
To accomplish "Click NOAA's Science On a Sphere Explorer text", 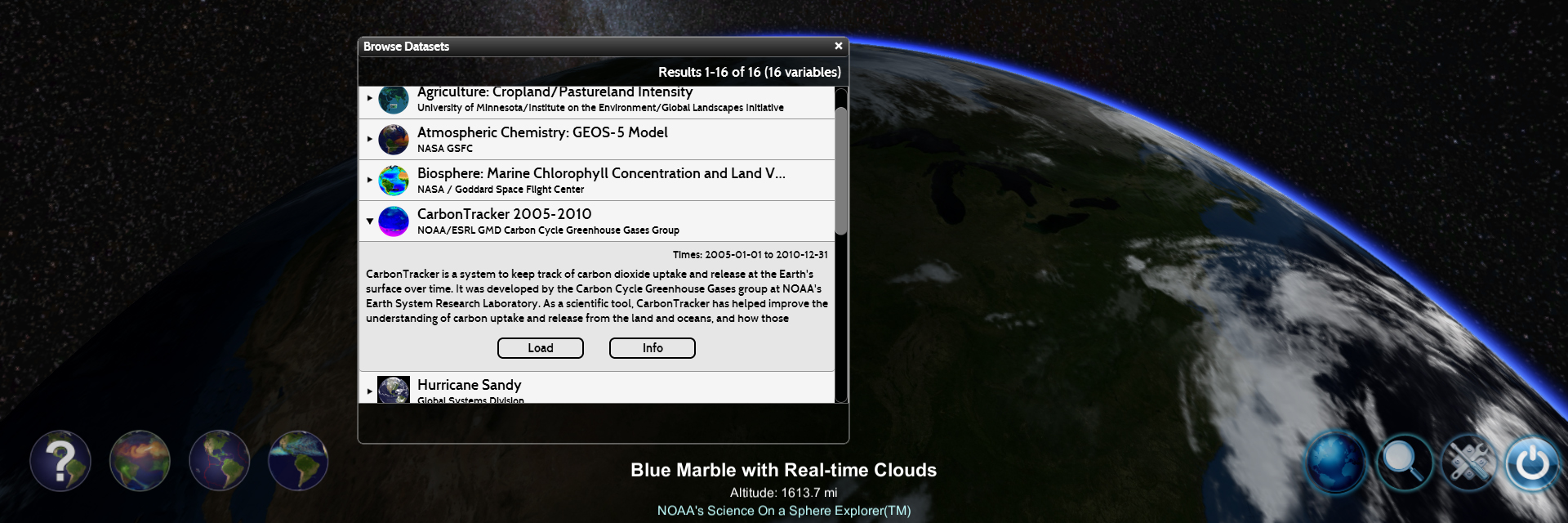I will tap(784, 511).
